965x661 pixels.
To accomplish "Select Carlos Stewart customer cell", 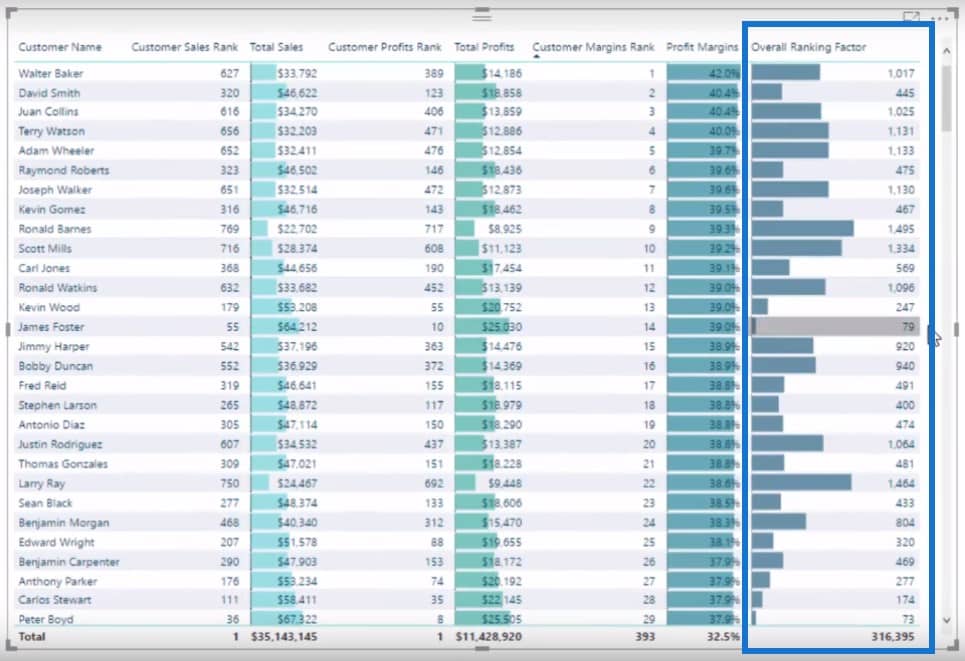I will point(54,600).
